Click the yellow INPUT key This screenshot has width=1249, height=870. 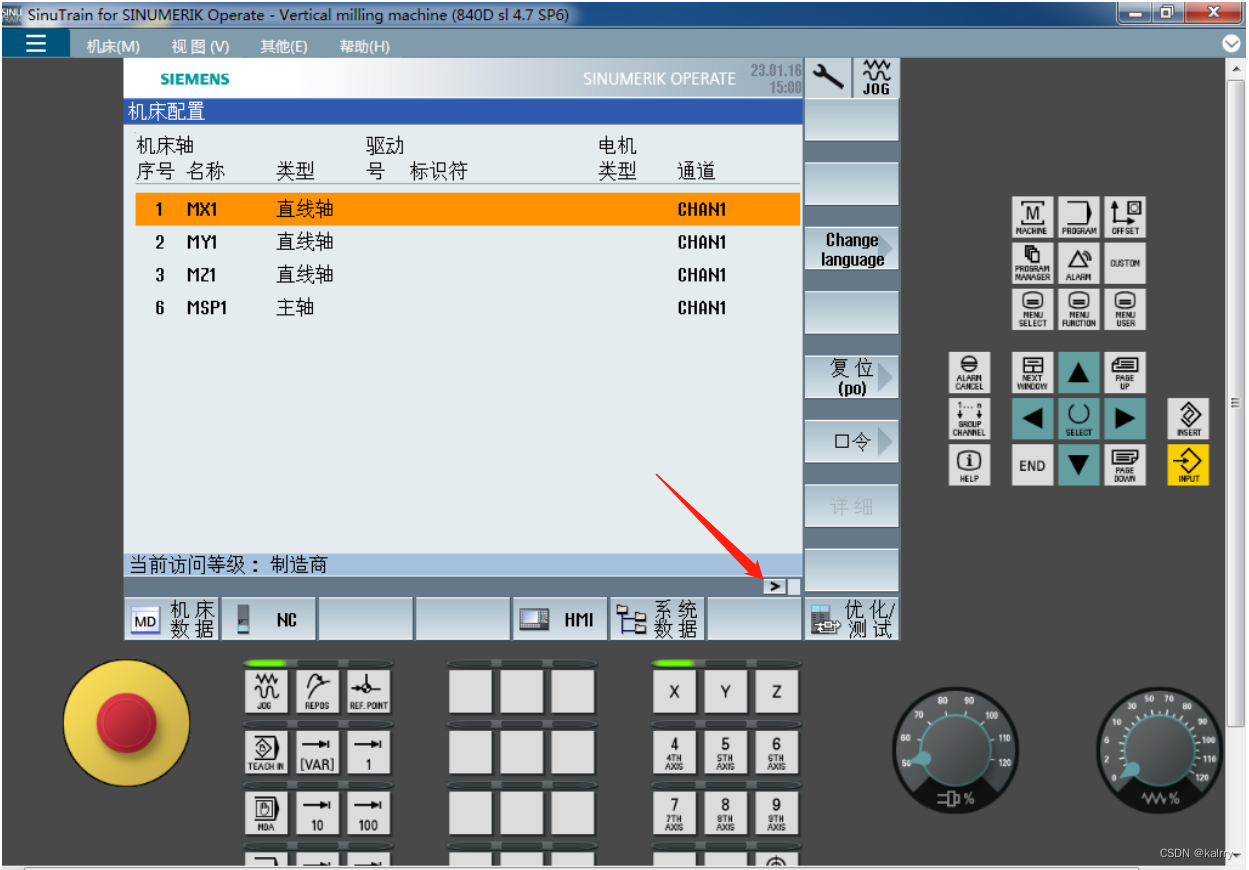(1189, 465)
